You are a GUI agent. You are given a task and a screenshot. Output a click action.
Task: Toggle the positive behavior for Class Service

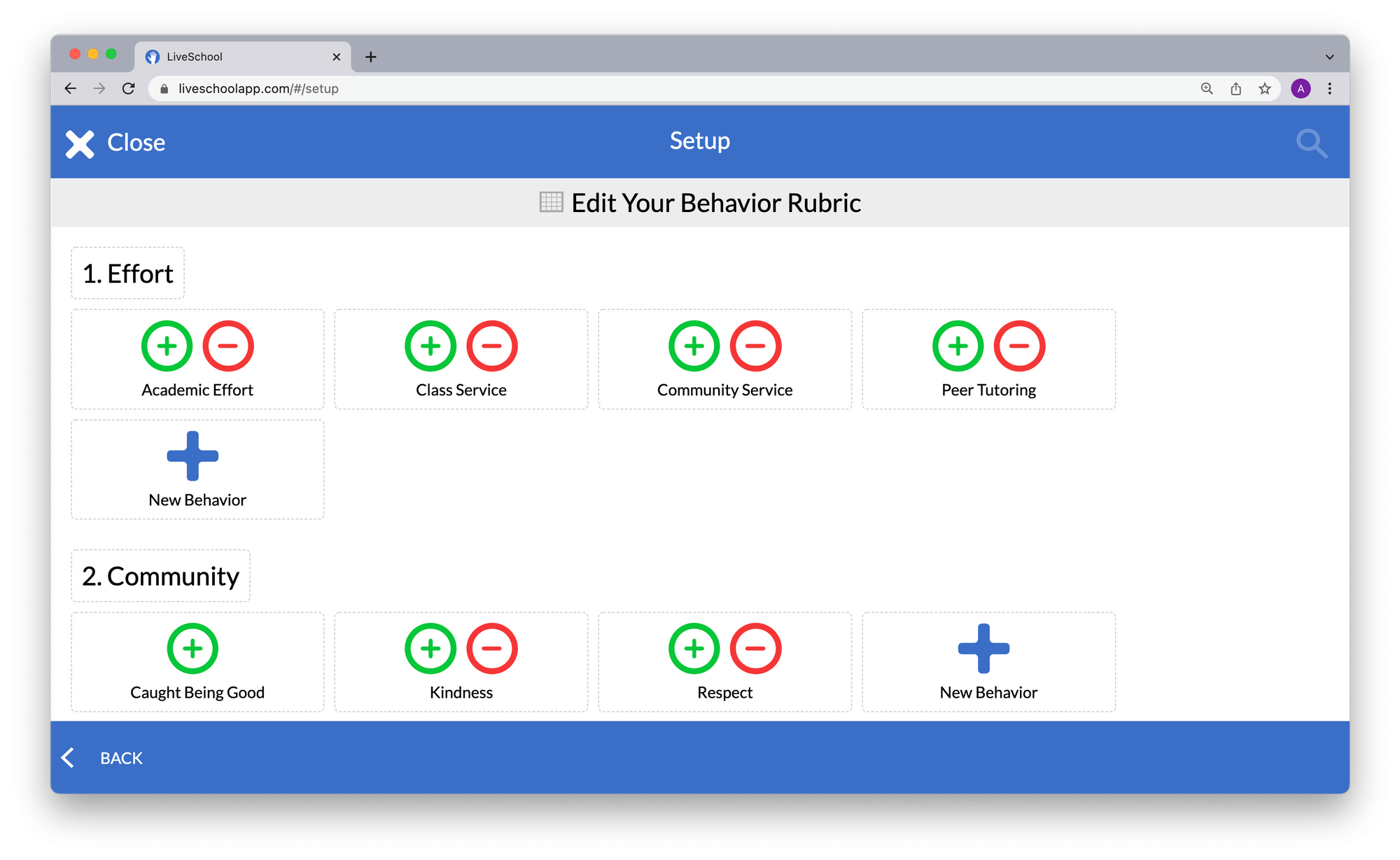pyautogui.click(x=430, y=346)
